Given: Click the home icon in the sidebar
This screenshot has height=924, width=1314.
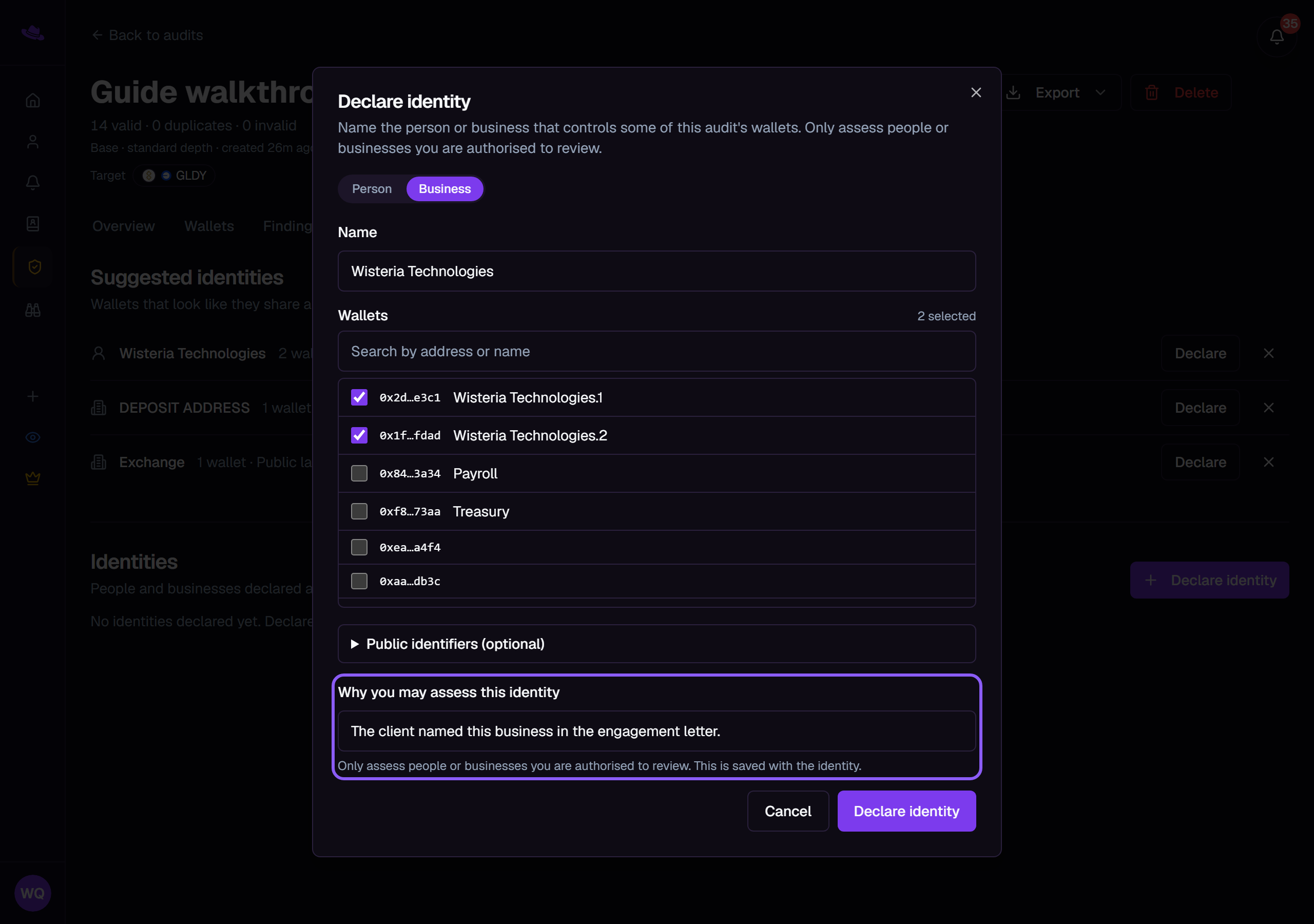Looking at the screenshot, I should 33,100.
